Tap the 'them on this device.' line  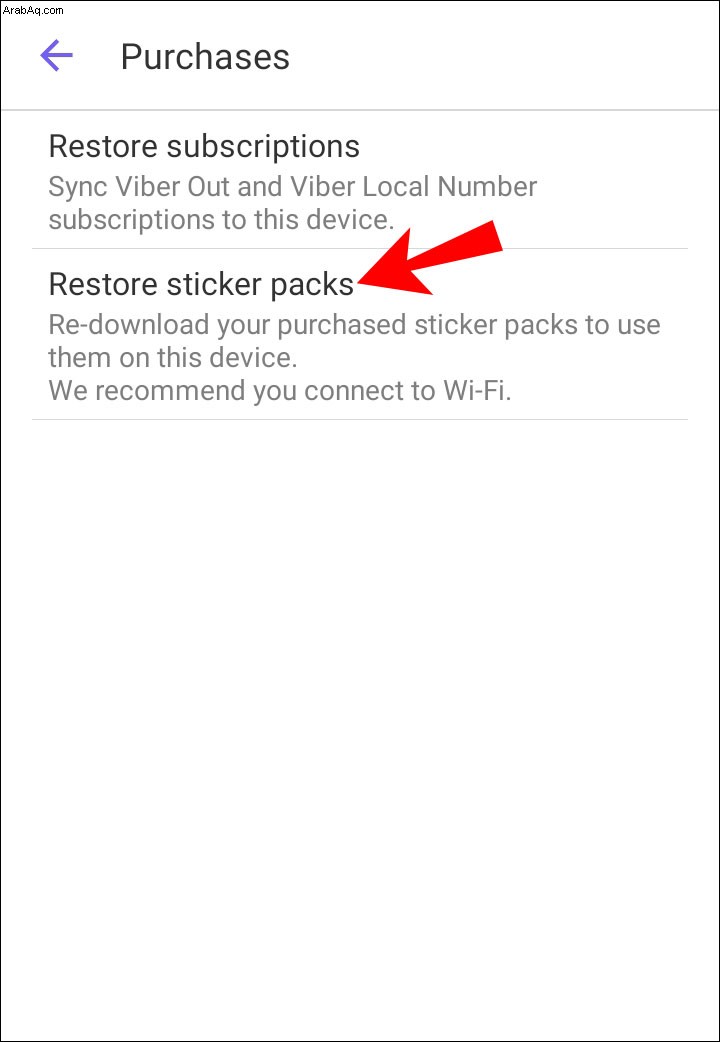173,358
